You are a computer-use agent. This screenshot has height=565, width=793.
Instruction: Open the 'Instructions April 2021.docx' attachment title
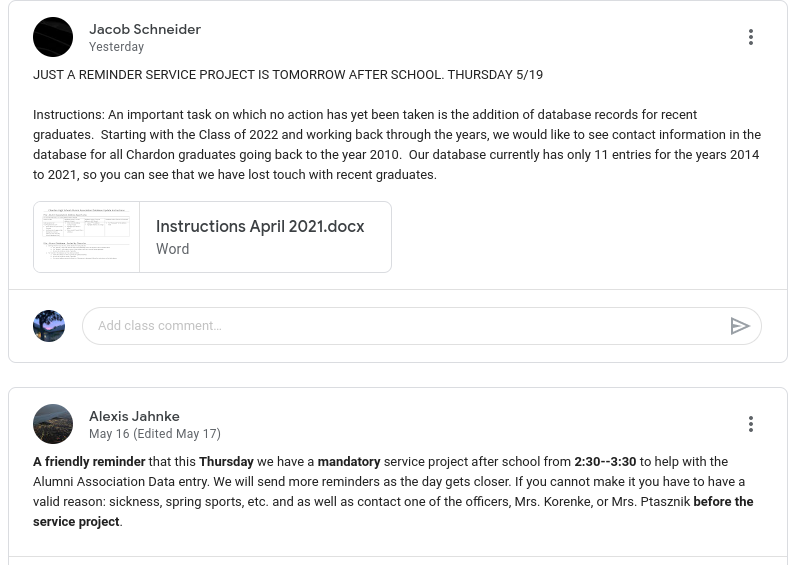tap(260, 227)
